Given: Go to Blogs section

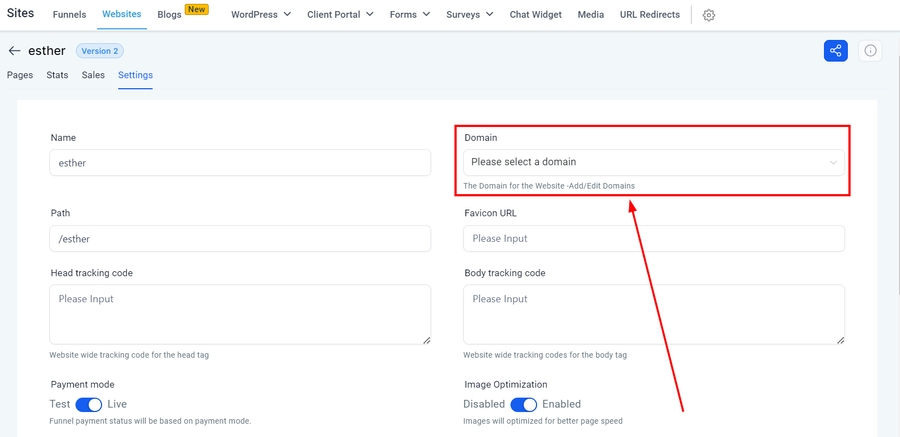Looking at the screenshot, I should [169, 15].
